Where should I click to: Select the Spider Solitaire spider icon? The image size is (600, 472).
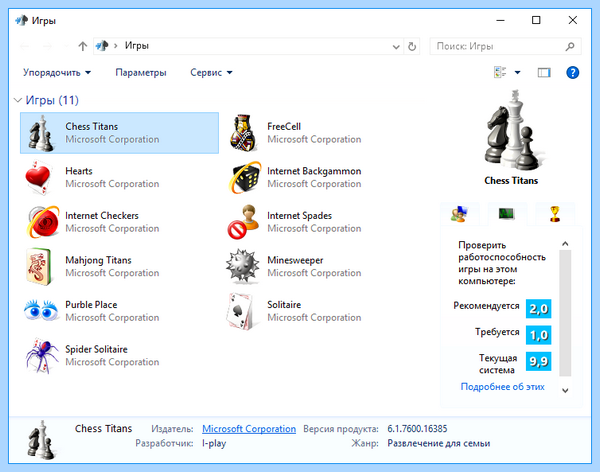pyautogui.click(x=42, y=356)
